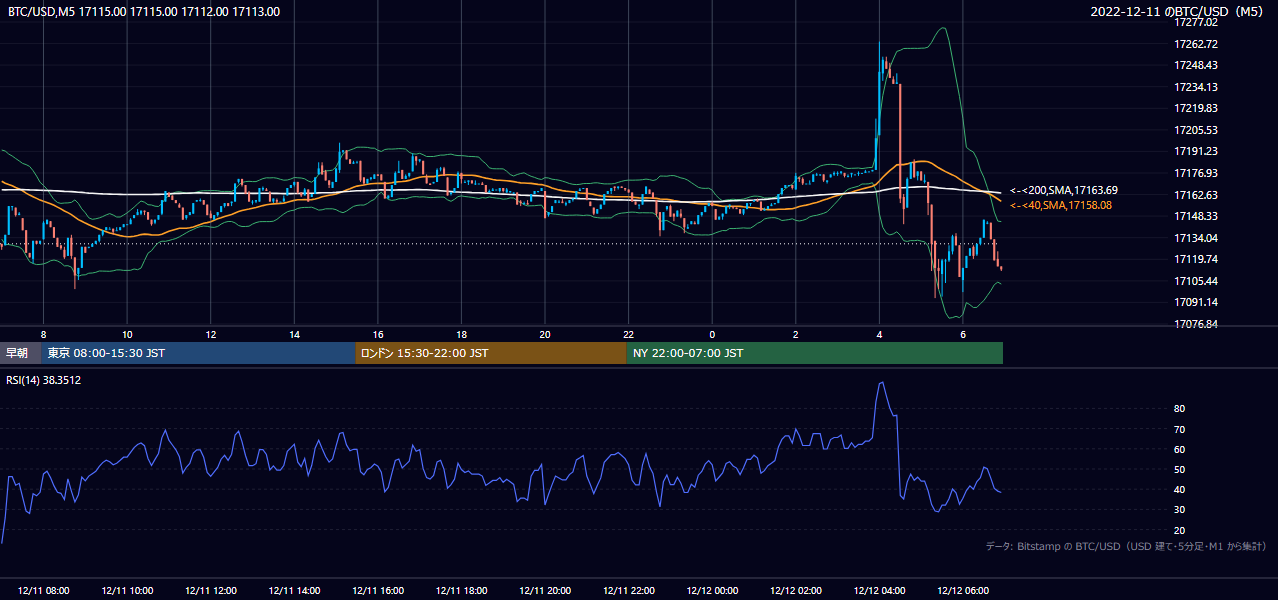Click RSI axis level 60
Image resolution: width=1278 pixels, height=600 pixels.
point(1180,449)
